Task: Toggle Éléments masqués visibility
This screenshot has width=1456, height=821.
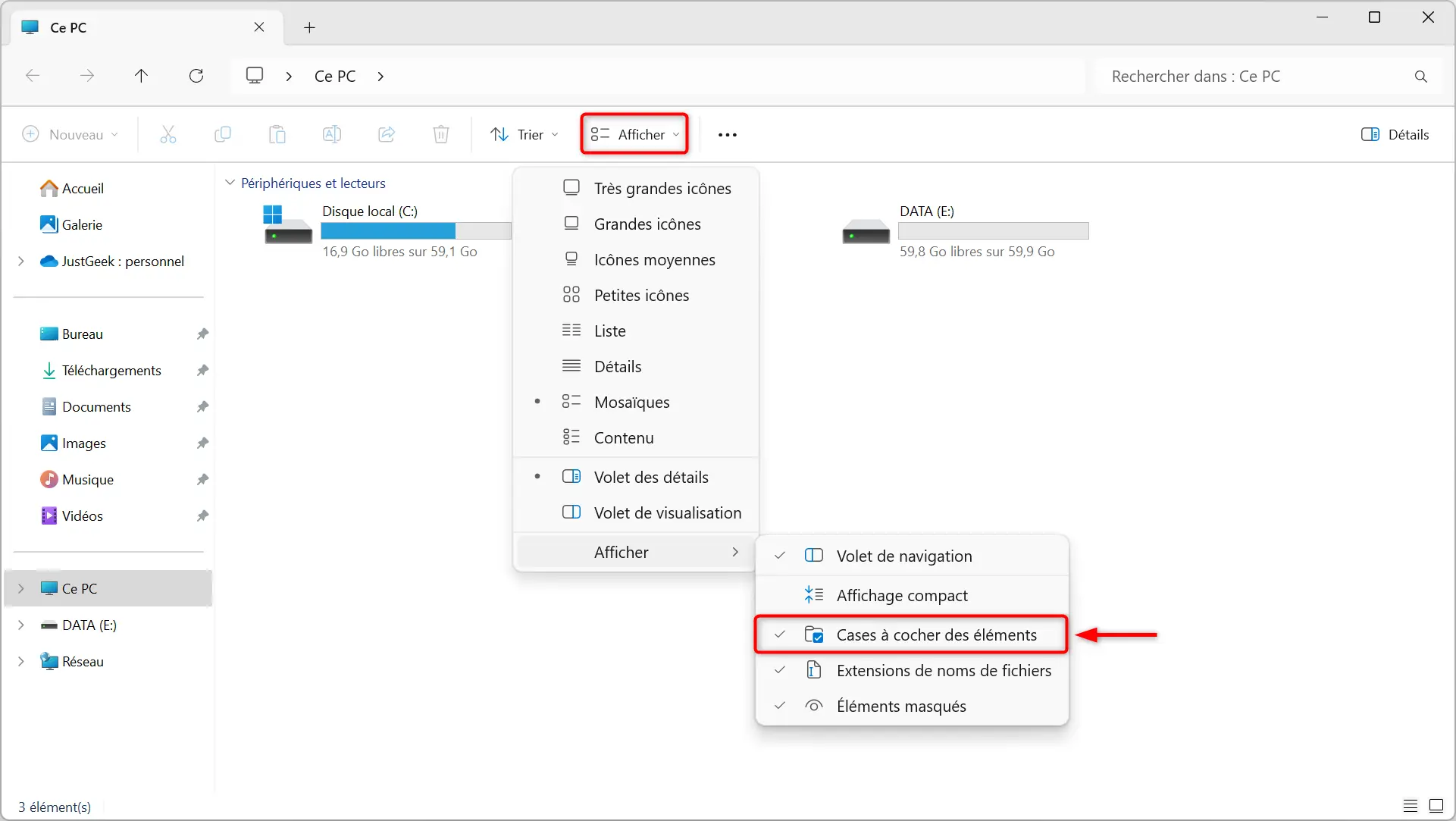Action: click(x=912, y=706)
